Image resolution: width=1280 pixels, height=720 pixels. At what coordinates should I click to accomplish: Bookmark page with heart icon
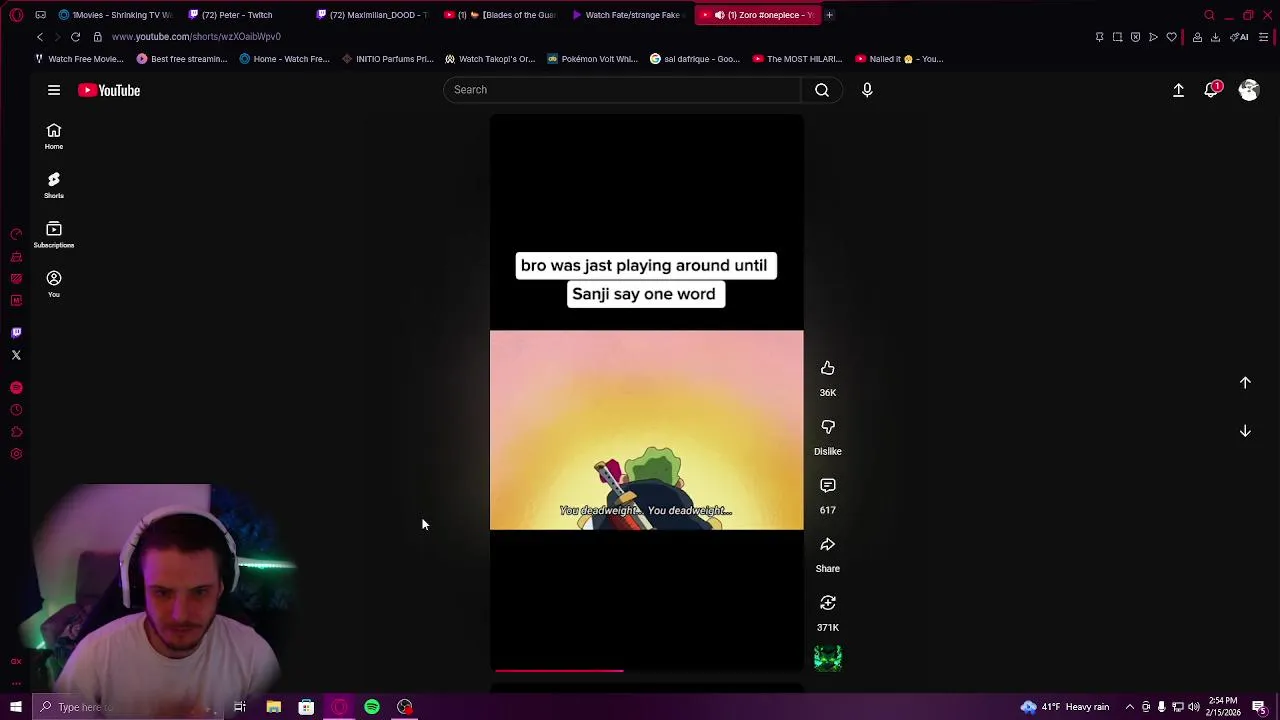point(1172,37)
